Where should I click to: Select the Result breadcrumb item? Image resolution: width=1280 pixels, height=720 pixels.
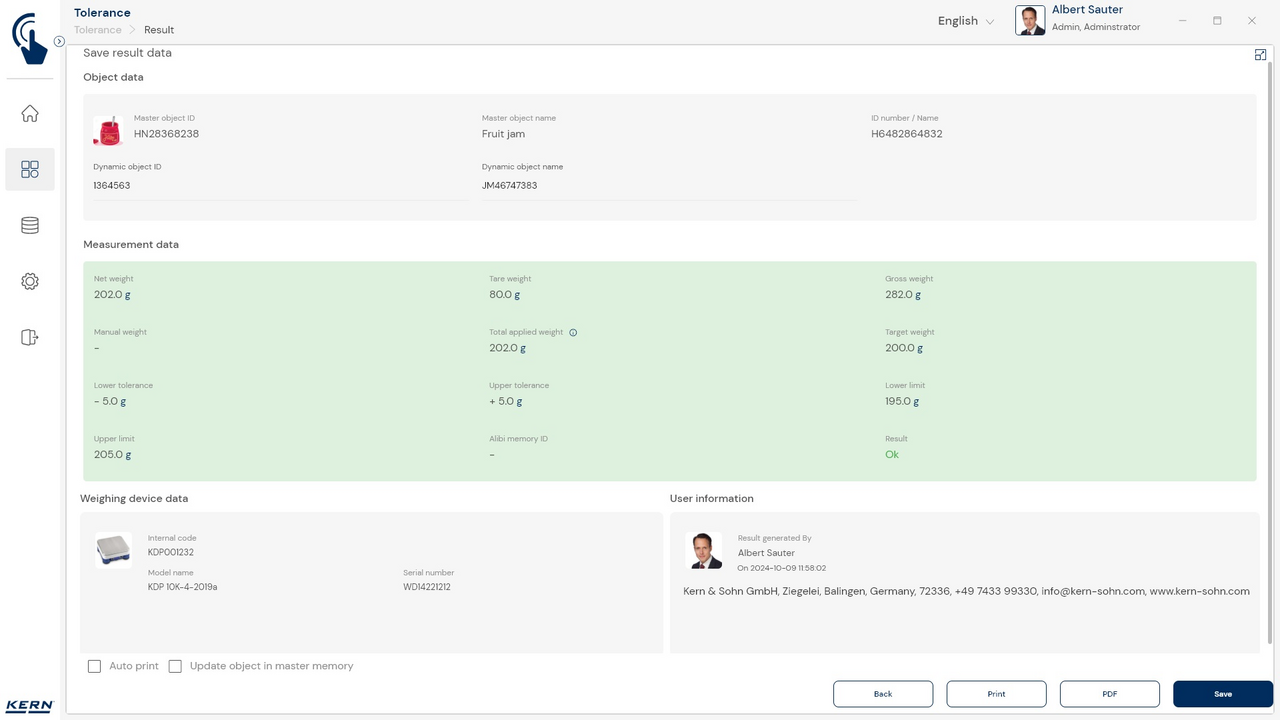click(159, 30)
